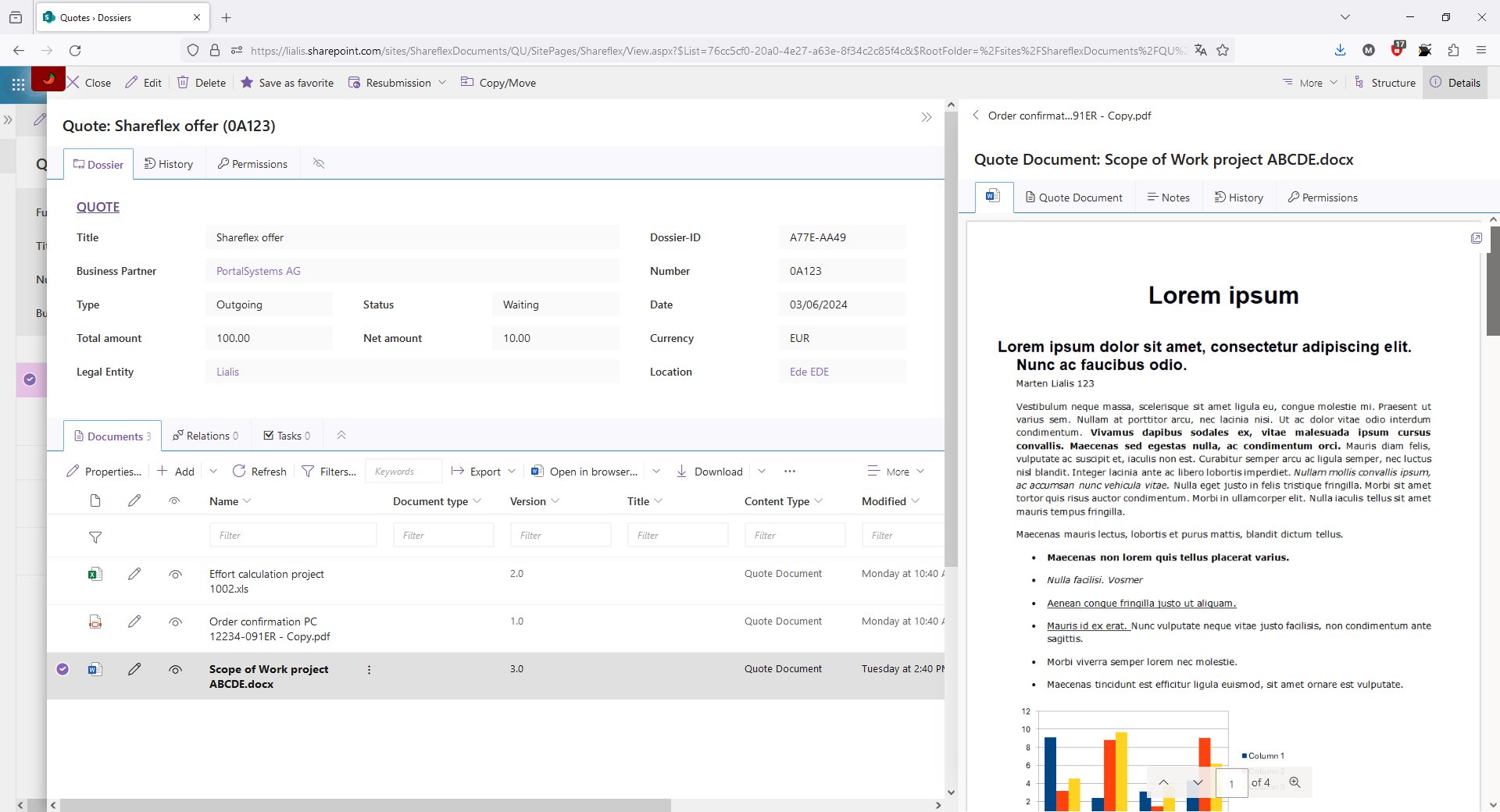
Task: Click Save as favorite
Action: point(287,82)
